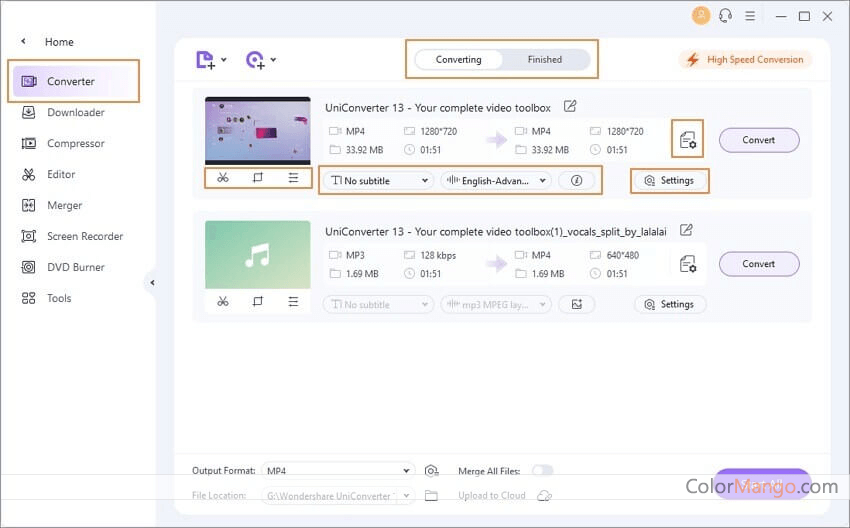Trim the first video with scissors
This screenshot has width=850, height=528.
223,178
